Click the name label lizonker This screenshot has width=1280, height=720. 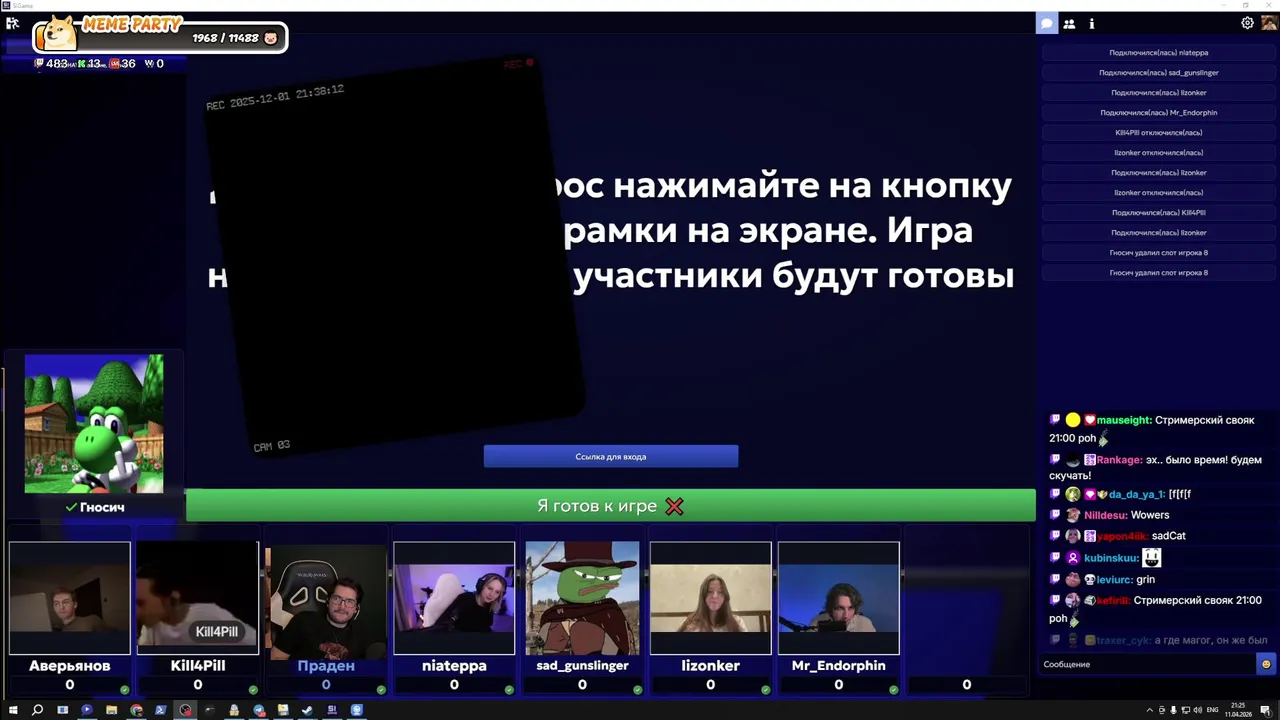click(x=711, y=665)
